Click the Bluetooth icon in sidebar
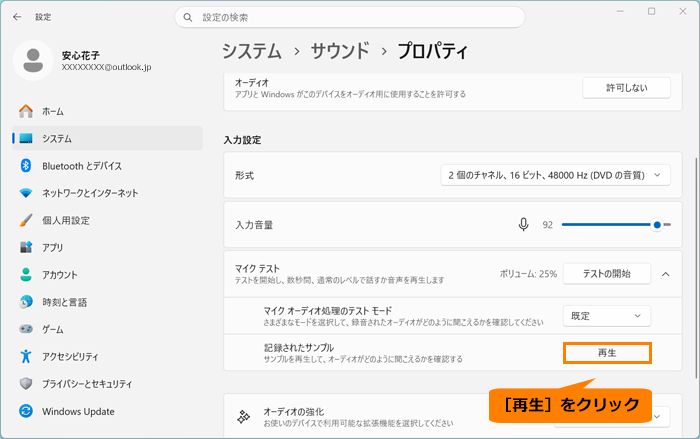This screenshot has height=439, width=700. [x=26, y=166]
